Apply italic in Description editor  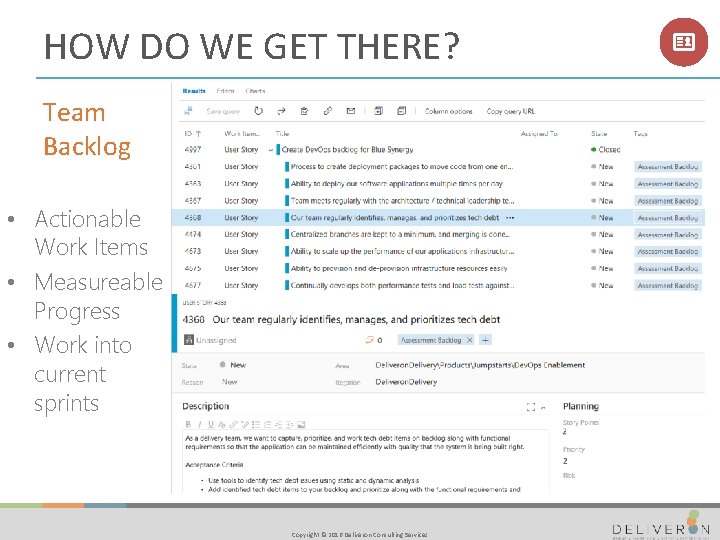[x=199, y=424]
